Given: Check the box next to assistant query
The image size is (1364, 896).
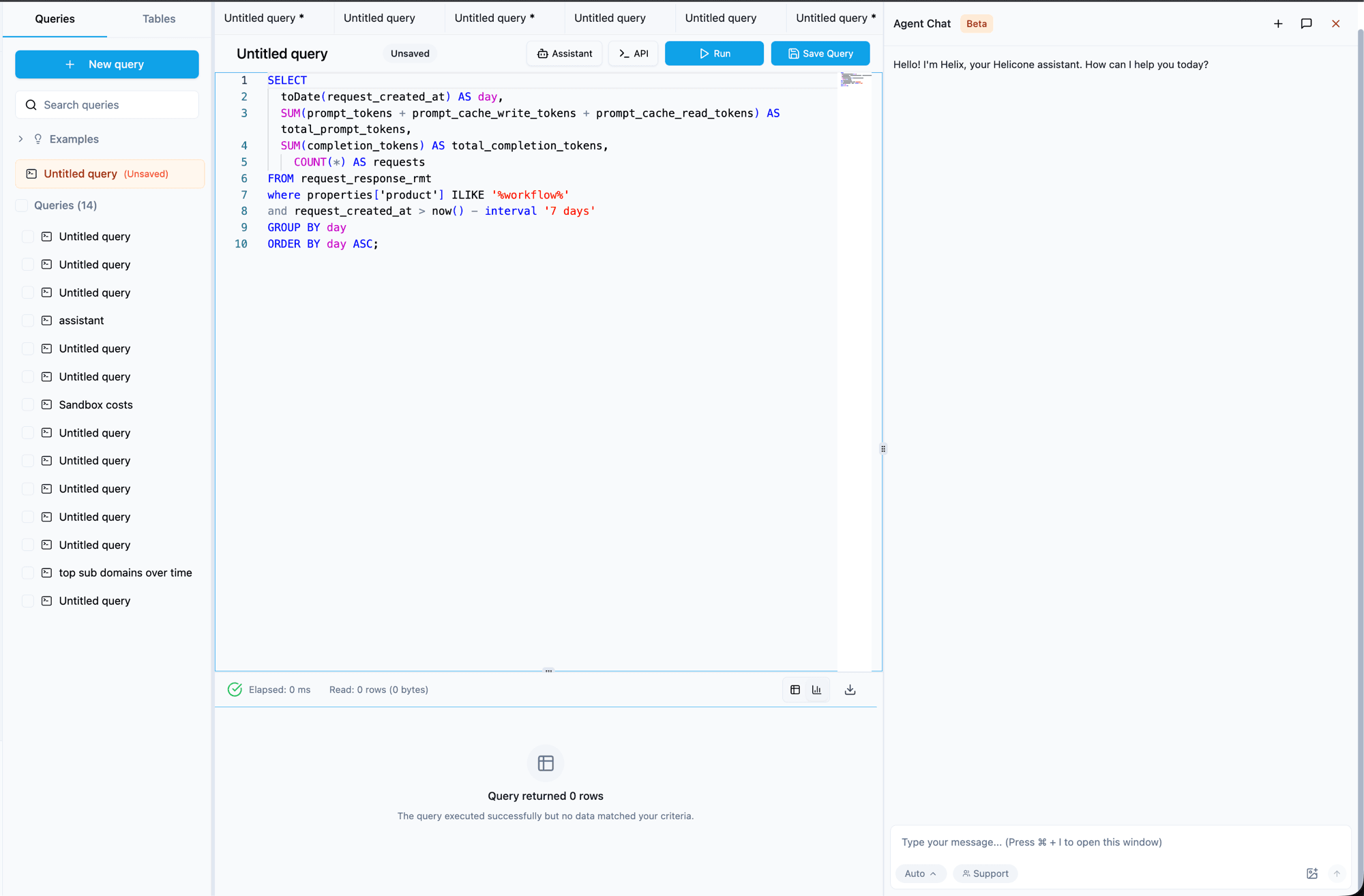Looking at the screenshot, I should 28,320.
